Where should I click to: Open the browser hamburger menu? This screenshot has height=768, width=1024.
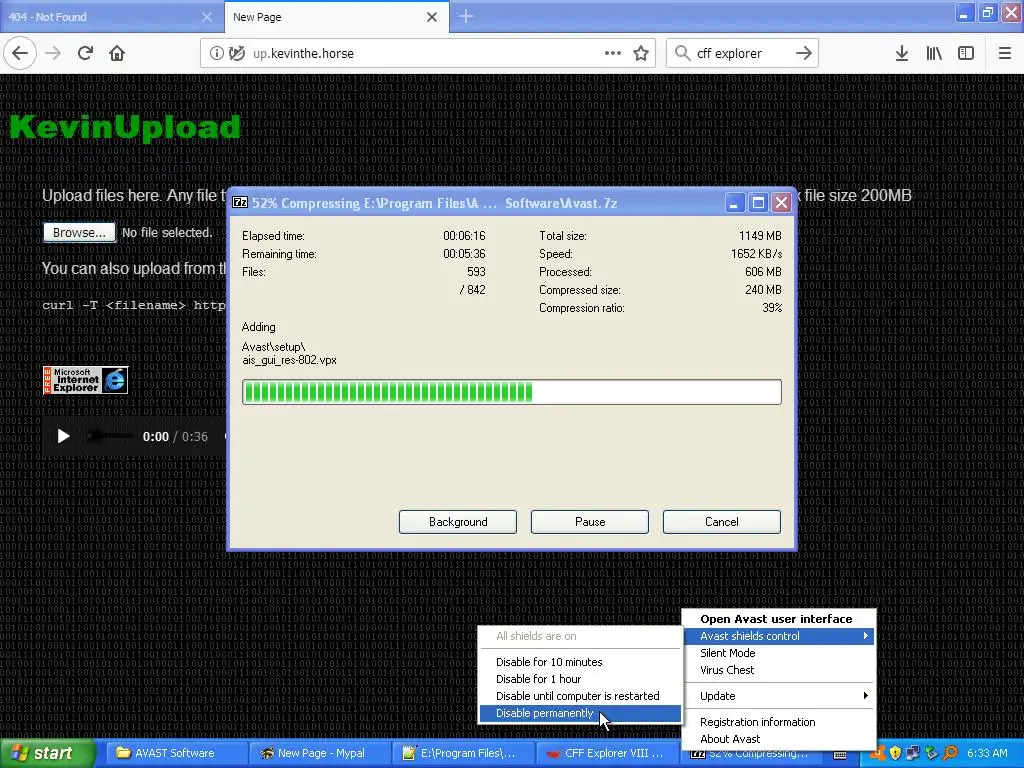point(1004,54)
